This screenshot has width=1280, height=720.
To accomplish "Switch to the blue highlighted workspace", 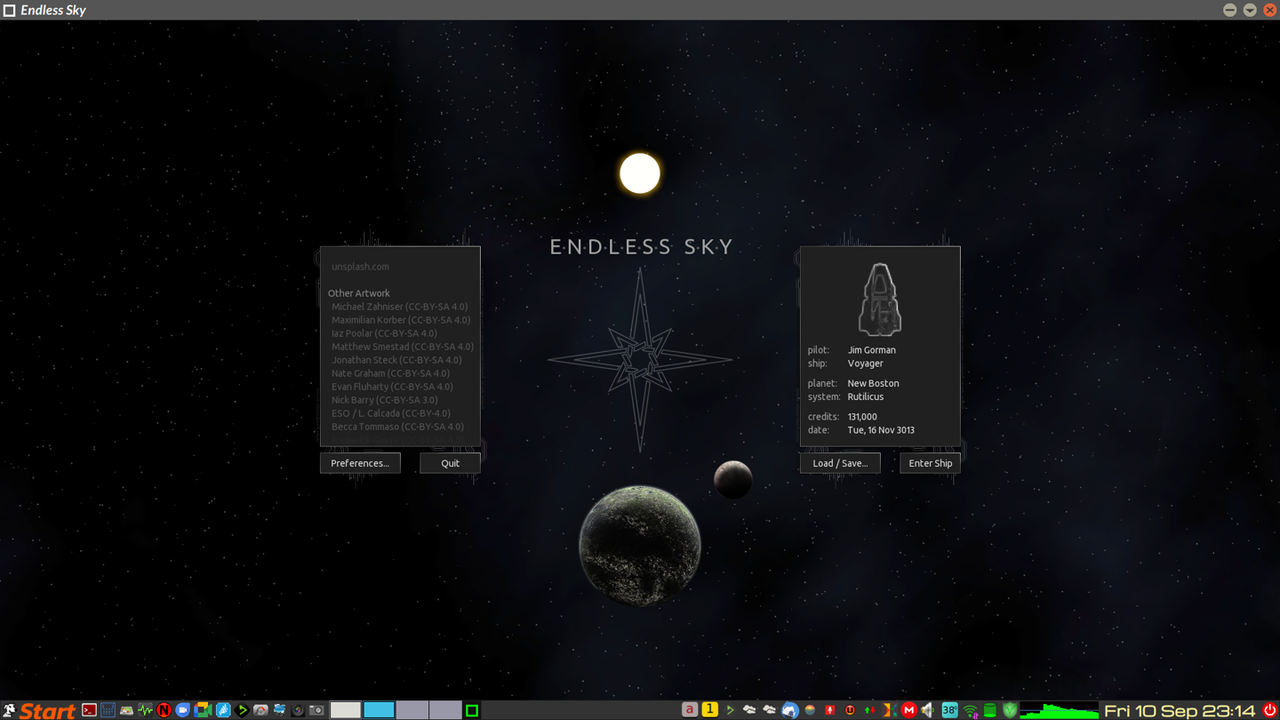I will click(x=381, y=710).
